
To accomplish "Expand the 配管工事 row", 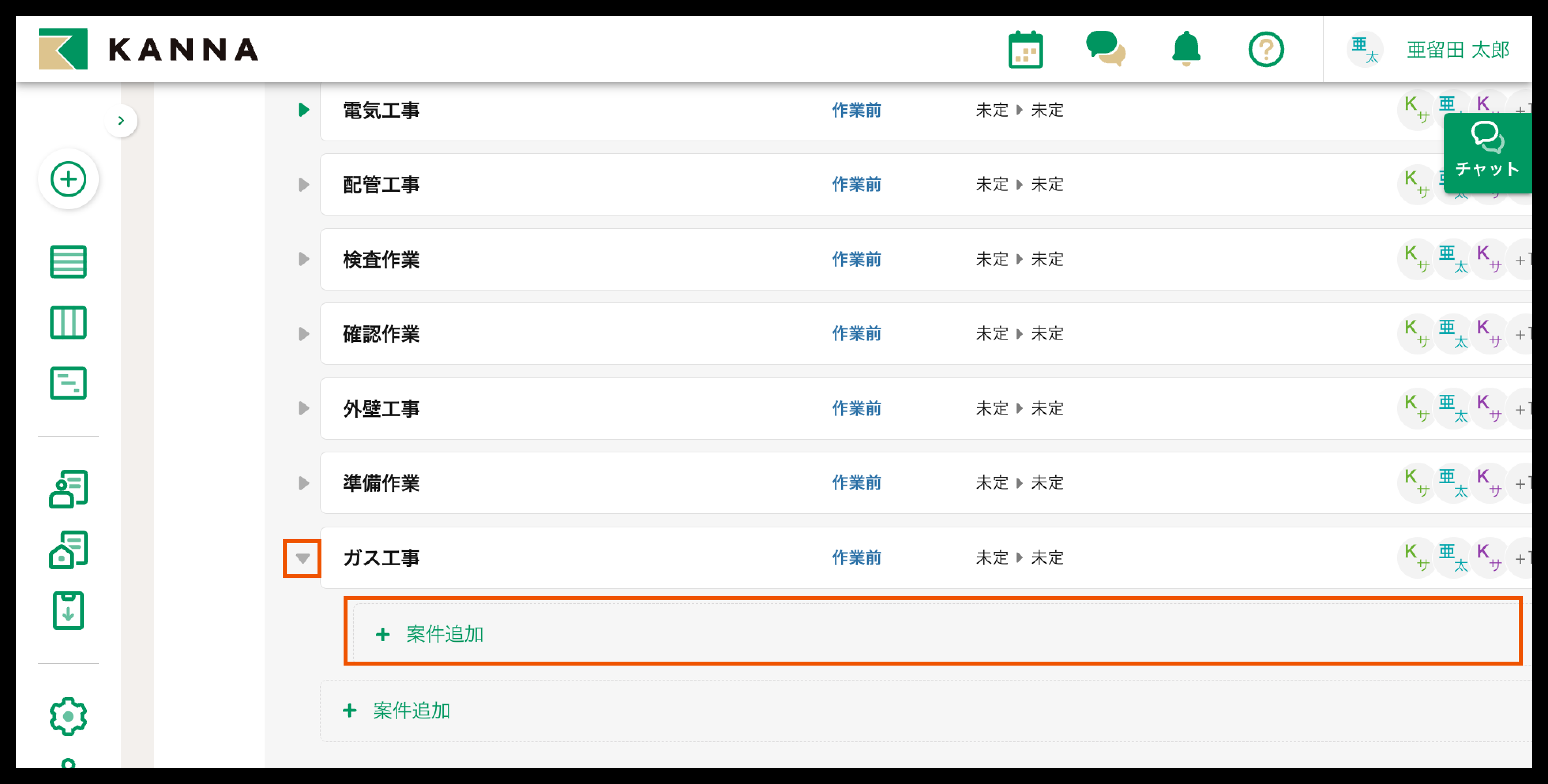I will [303, 184].
